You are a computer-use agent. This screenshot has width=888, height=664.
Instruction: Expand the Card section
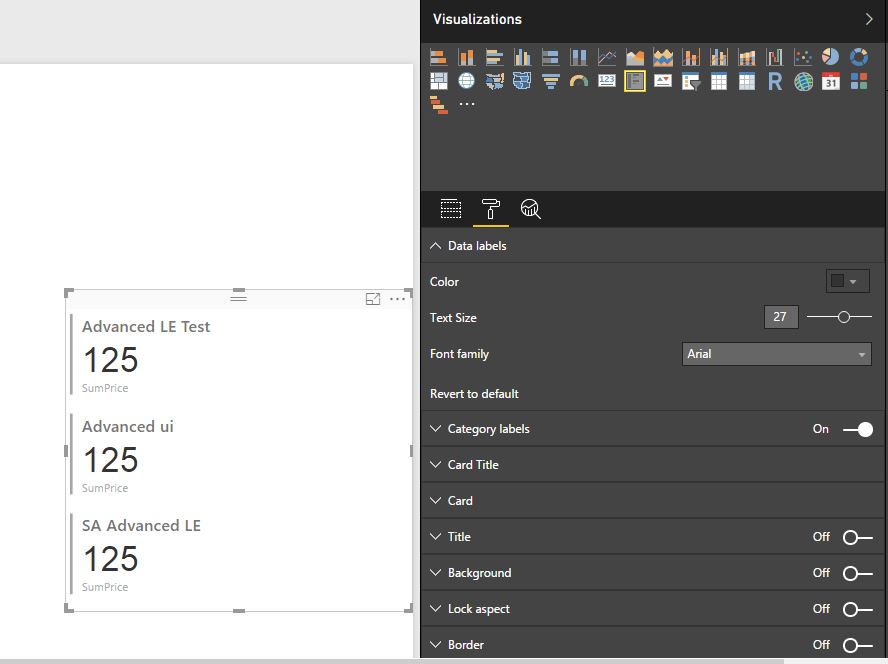pyautogui.click(x=435, y=501)
